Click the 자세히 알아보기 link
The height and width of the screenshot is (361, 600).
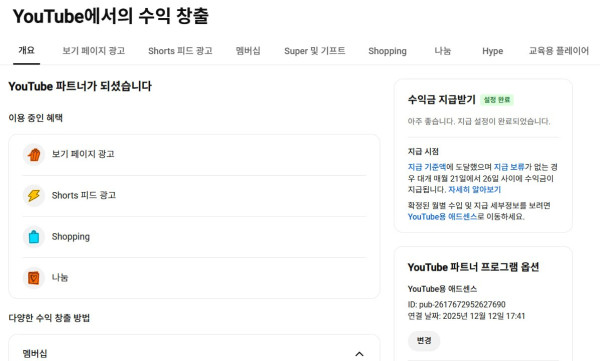click(474, 189)
